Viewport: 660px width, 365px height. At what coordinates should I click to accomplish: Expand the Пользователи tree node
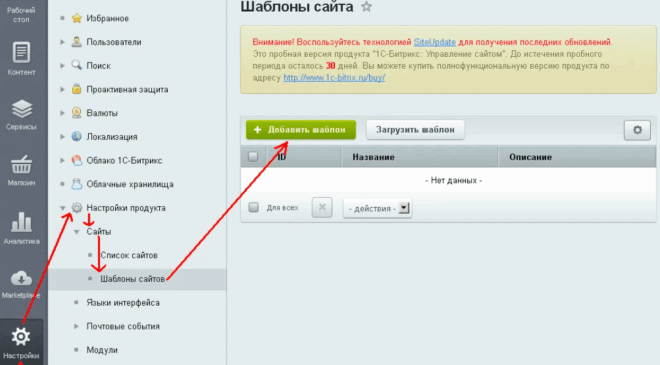click(x=62, y=42)
